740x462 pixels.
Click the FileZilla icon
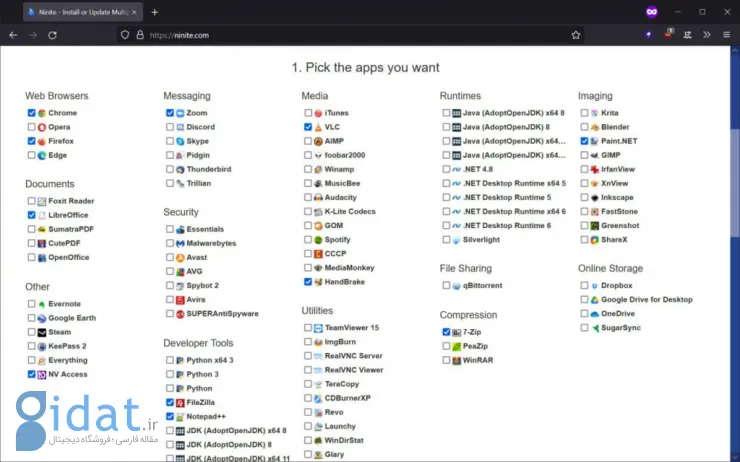coord(180,403)
